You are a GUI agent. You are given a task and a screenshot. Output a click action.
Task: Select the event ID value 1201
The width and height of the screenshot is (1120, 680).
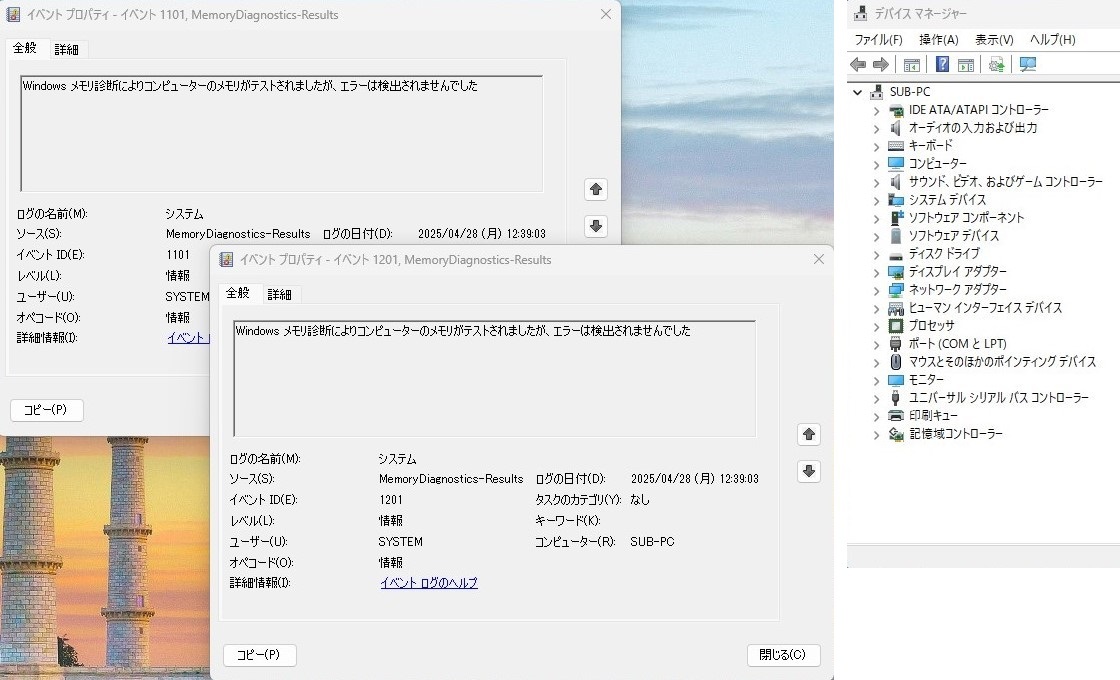pyautogui.click(x=391, y=500)
